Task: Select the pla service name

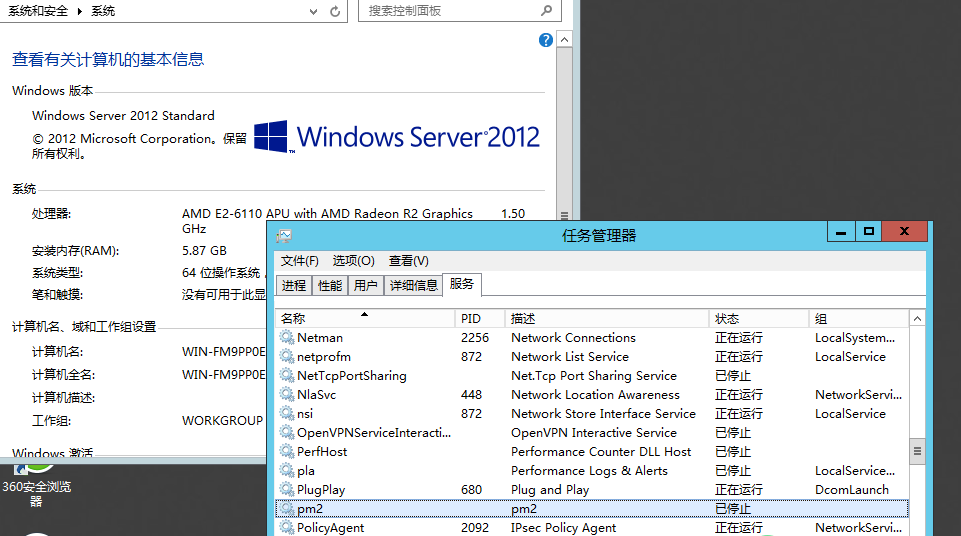Action: click(x=306, y=470)
